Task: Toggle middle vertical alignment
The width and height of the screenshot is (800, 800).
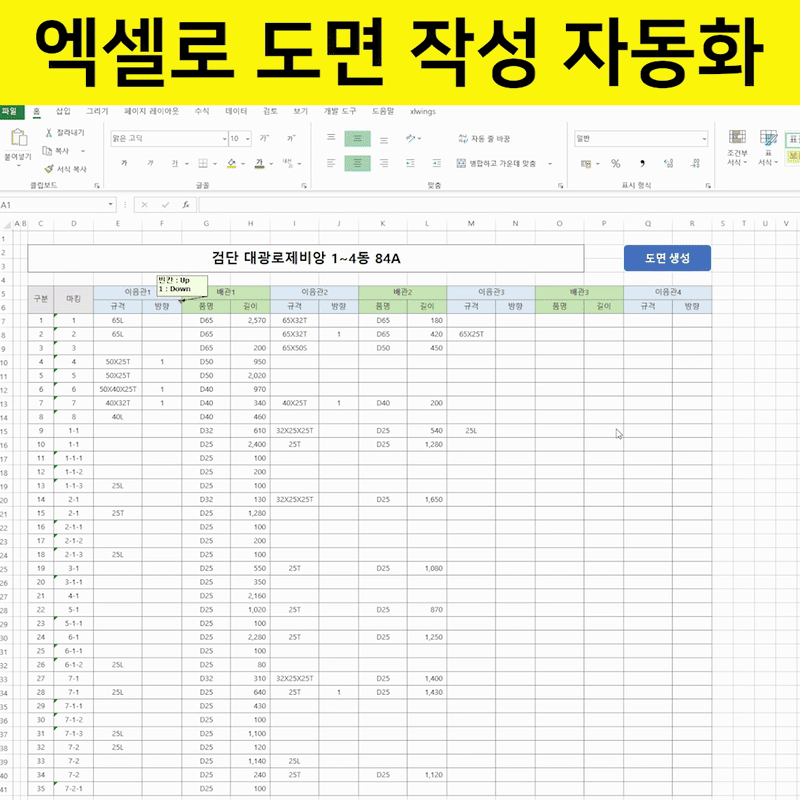Action: 357,139
